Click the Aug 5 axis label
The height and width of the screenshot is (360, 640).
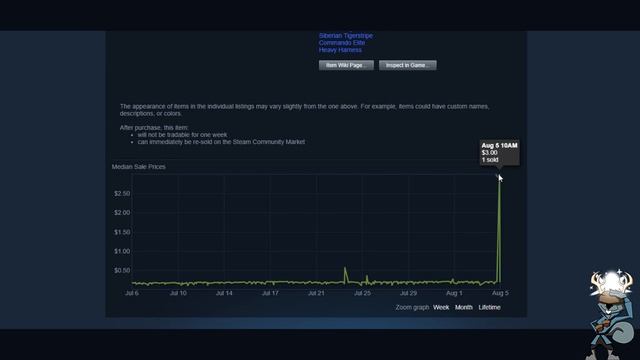pyautogui.click(x=500, y=293)
